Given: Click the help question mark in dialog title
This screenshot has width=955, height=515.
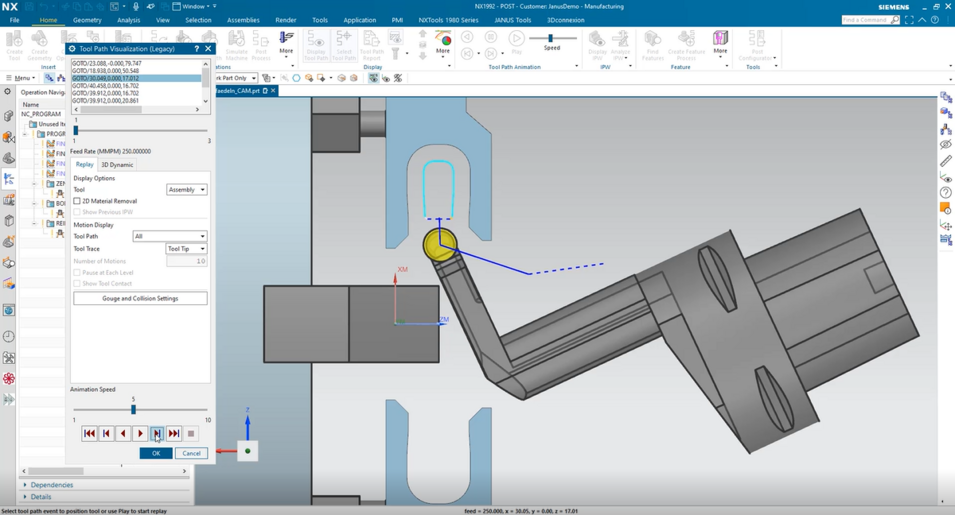Looking at the screenshot, I should [x=196, y=49].
